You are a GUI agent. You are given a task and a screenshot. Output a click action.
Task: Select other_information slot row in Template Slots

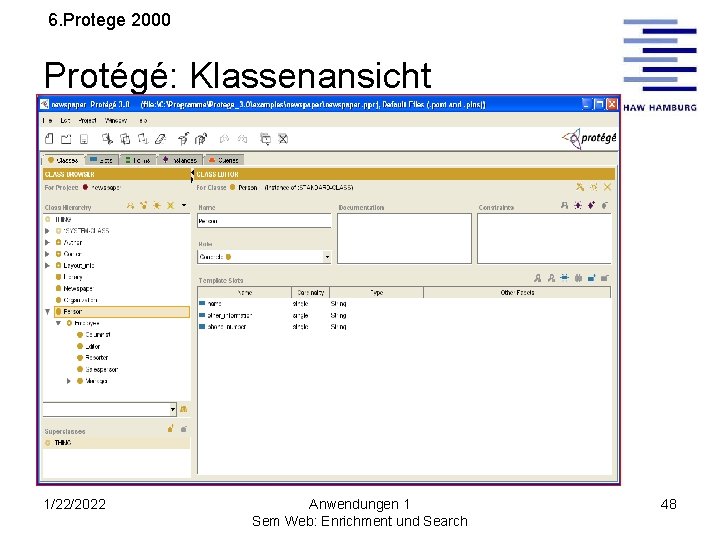click(x=404, y=315)
